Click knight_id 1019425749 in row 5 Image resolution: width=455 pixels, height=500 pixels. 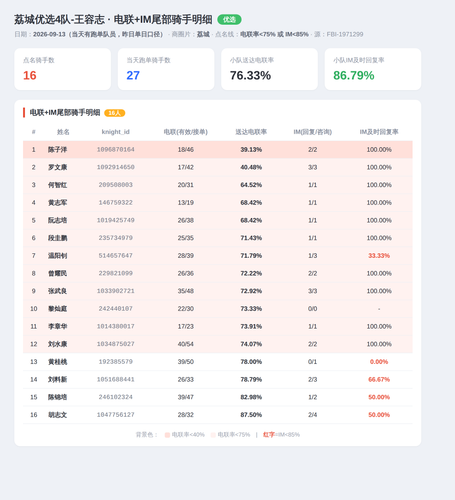[x=116, y=220]
